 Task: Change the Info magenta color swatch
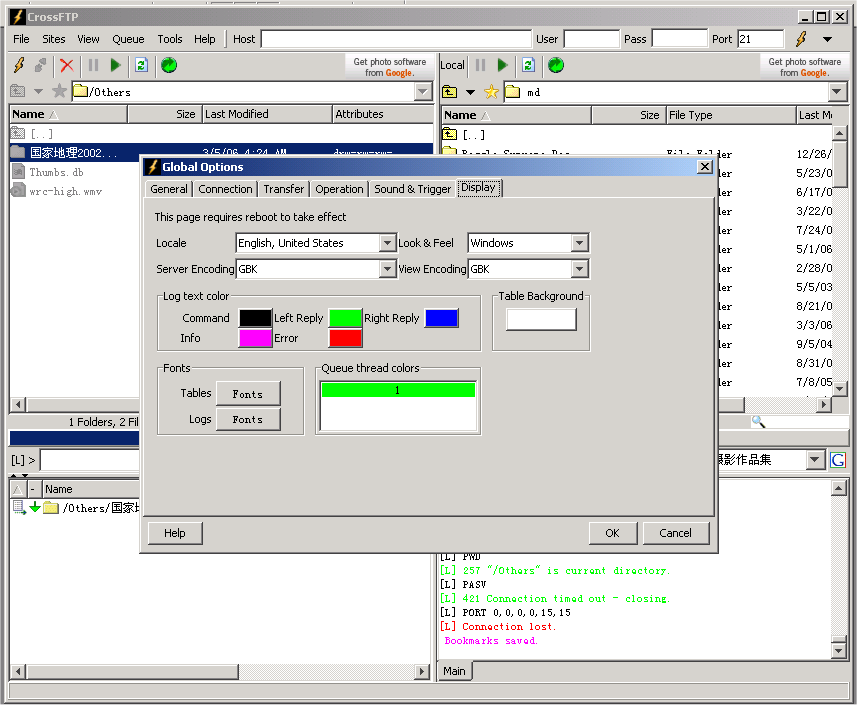[255, 338]
